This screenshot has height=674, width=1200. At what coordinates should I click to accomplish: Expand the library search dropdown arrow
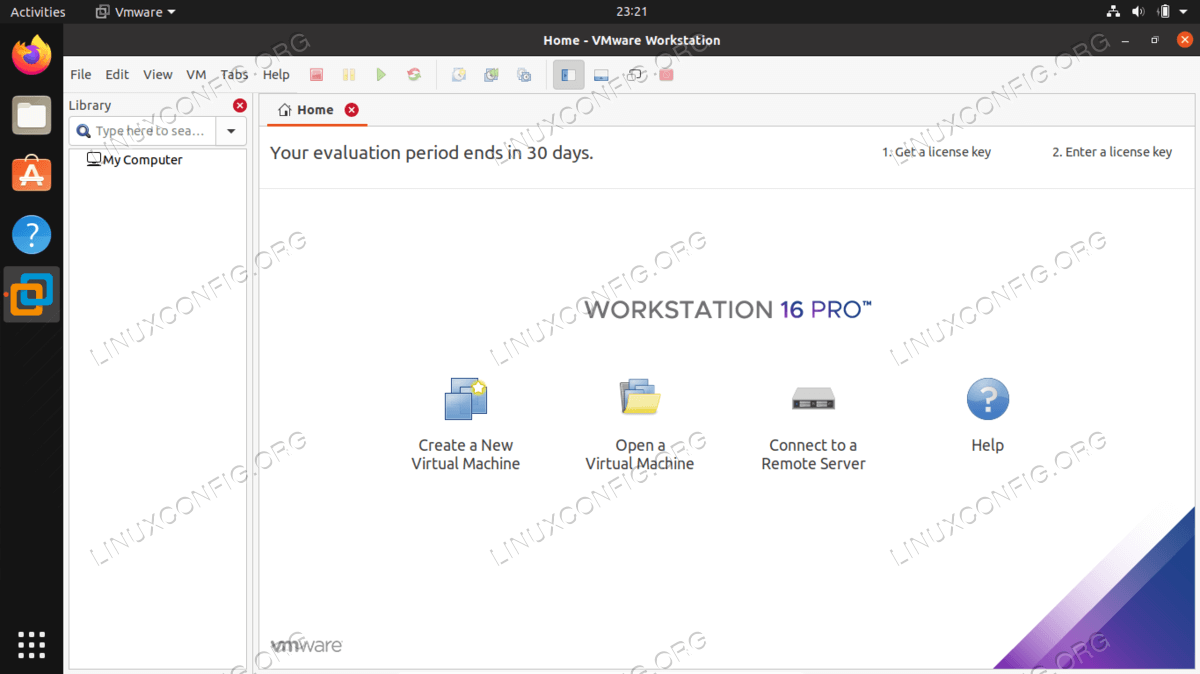pyautogui.click(x=231, y=131)
